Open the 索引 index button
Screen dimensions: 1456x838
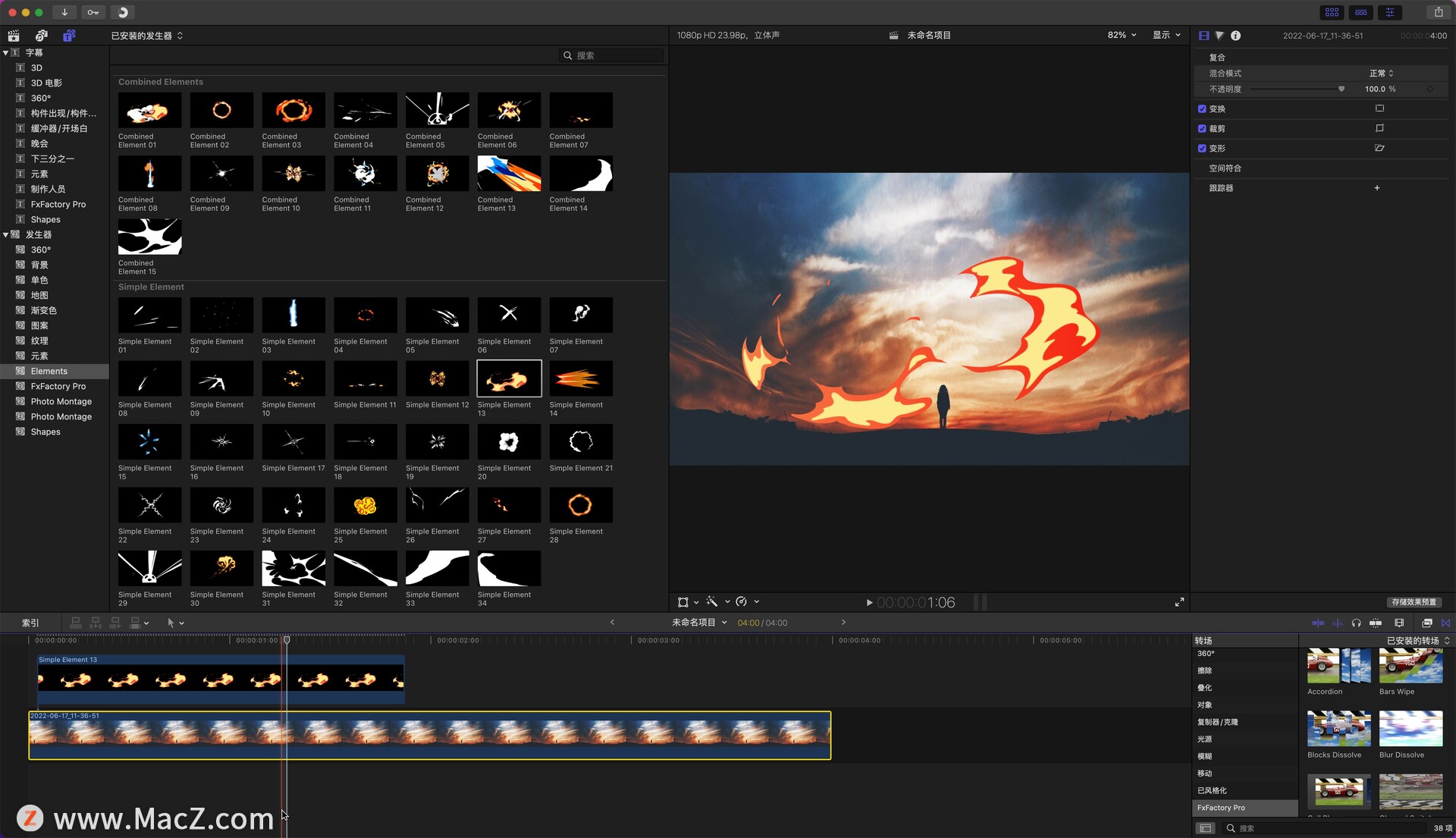point(30,623)
